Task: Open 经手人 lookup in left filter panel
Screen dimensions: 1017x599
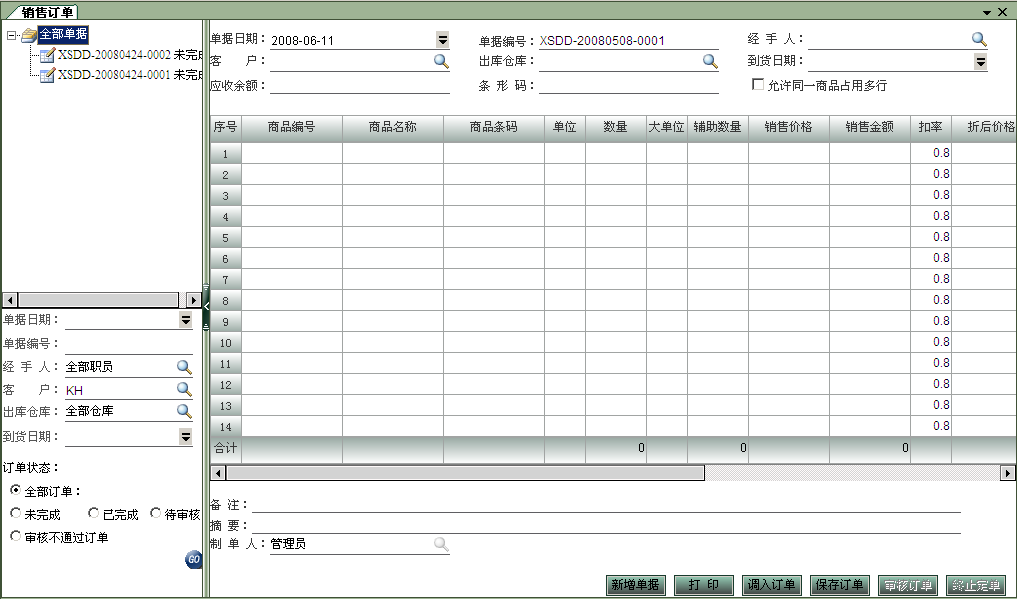Action: [184, 367]
